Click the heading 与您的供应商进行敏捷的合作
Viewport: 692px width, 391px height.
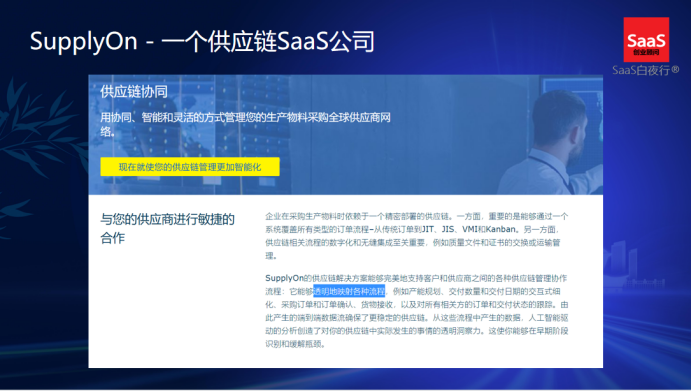pos(167,228)
